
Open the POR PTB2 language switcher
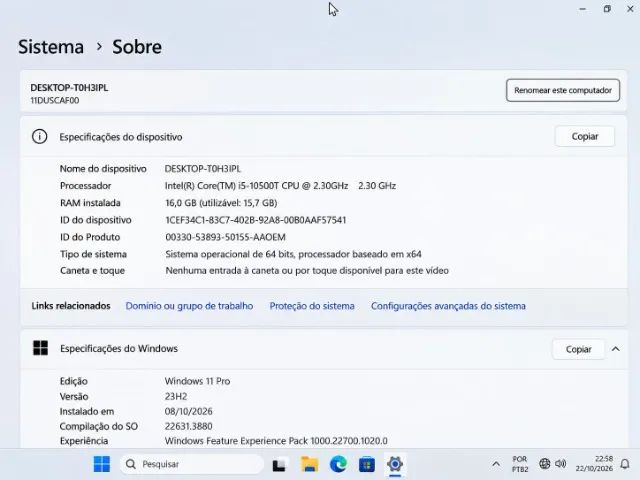point(520,464)
